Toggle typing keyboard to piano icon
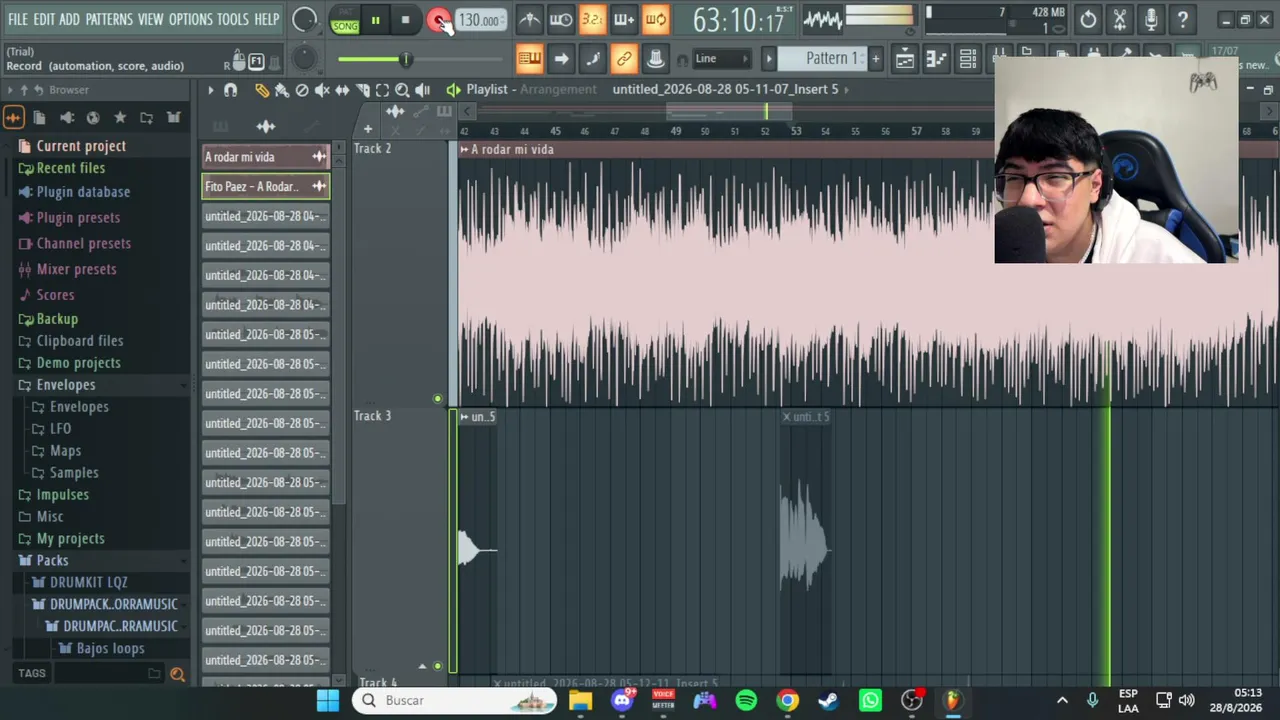 point(529,59)
